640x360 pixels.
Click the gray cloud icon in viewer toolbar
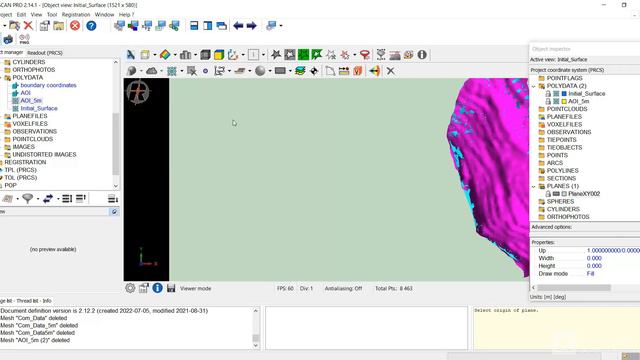151,71
